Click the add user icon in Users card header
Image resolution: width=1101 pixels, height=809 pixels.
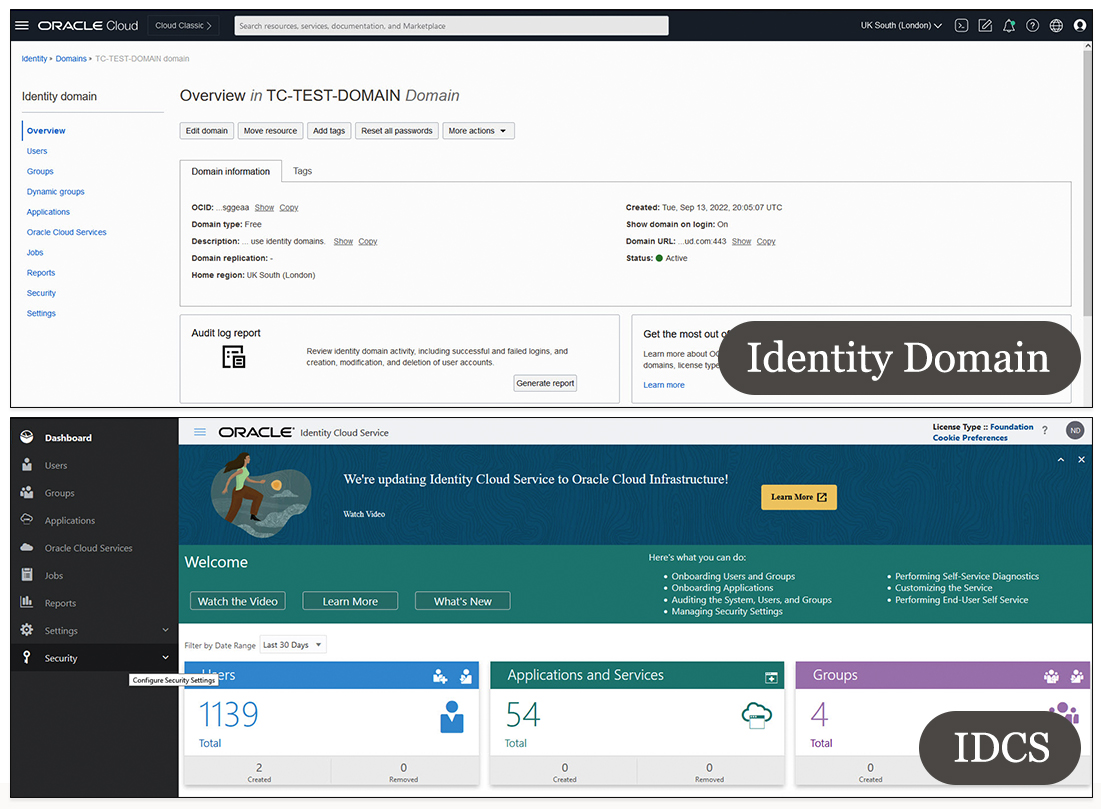[x=440, y=676]
